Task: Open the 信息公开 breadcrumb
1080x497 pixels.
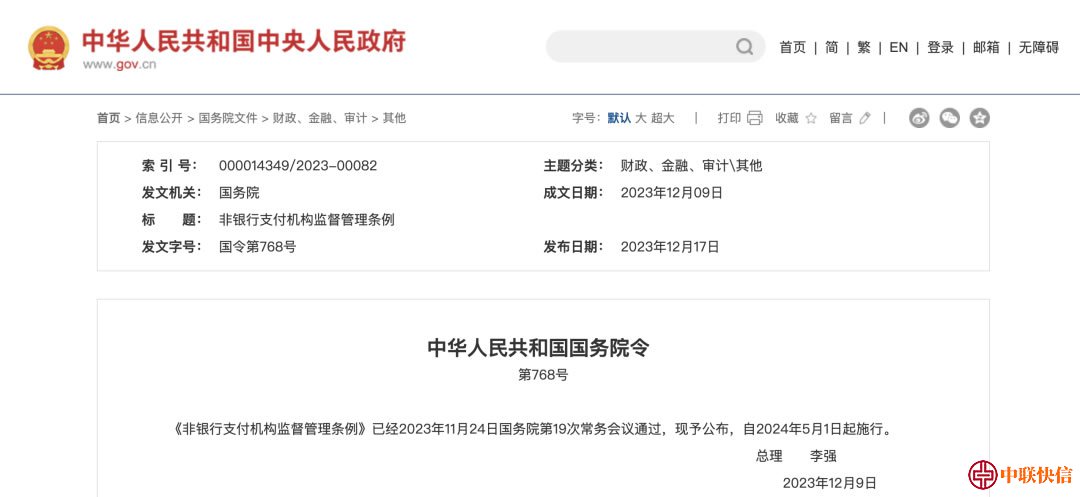Action: 159,118
